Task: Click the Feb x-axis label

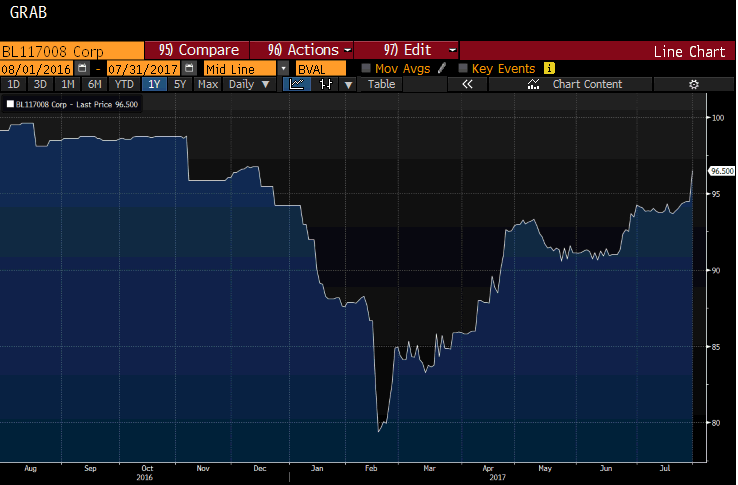Action: click(x=371, y=469)
